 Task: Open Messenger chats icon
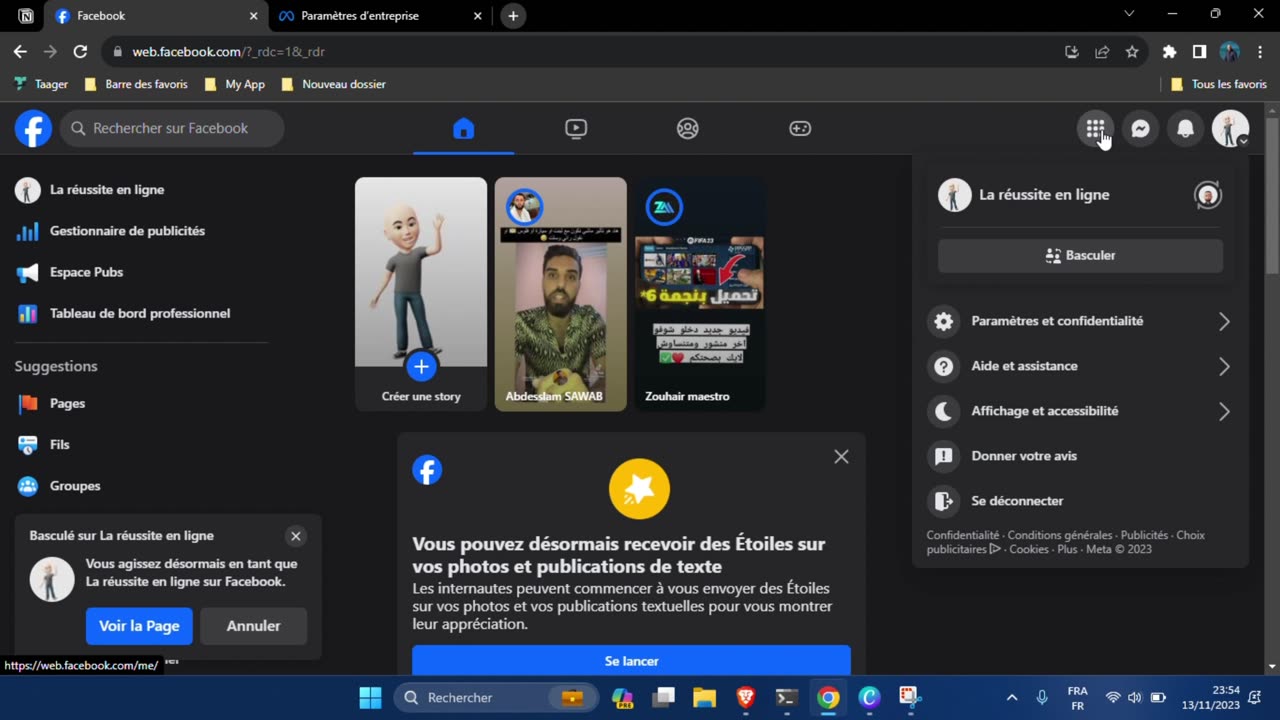click(1140, 128)
